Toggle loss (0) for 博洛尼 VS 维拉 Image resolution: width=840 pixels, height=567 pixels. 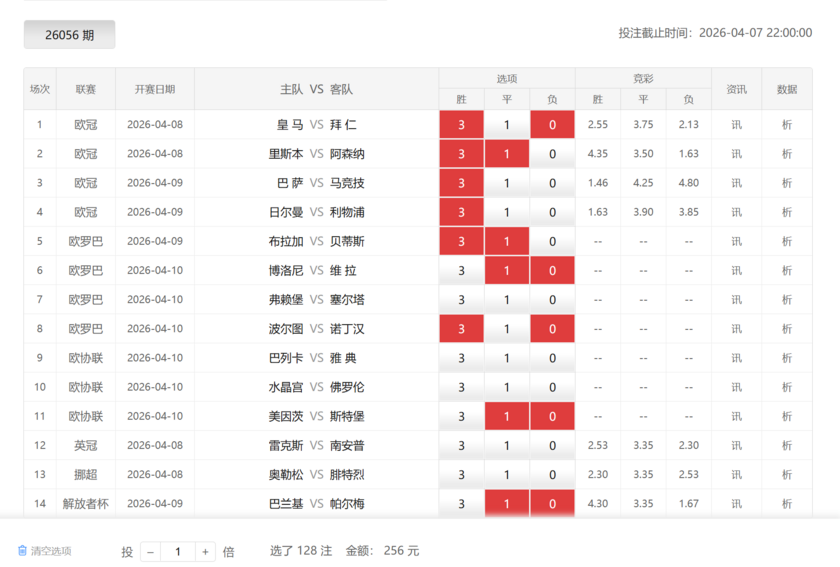pyautogui.click(x=552, y=271)
